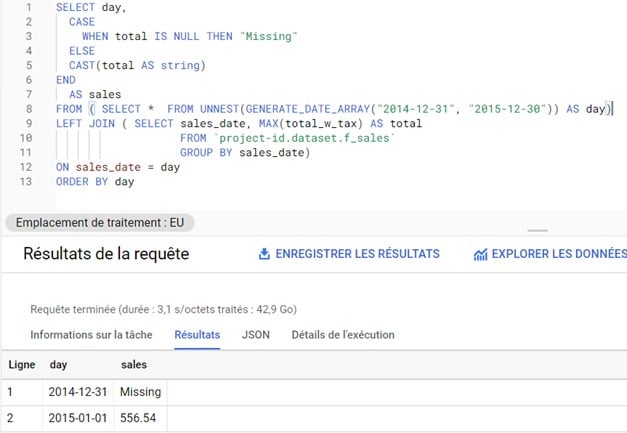Click the day column header
Image resolution: width=627 pixels, height=433 pixels.
point(58,365)
